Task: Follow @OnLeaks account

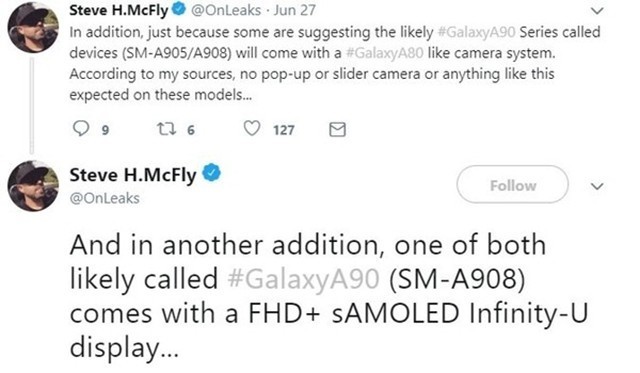Action: (x=513, y=184)
